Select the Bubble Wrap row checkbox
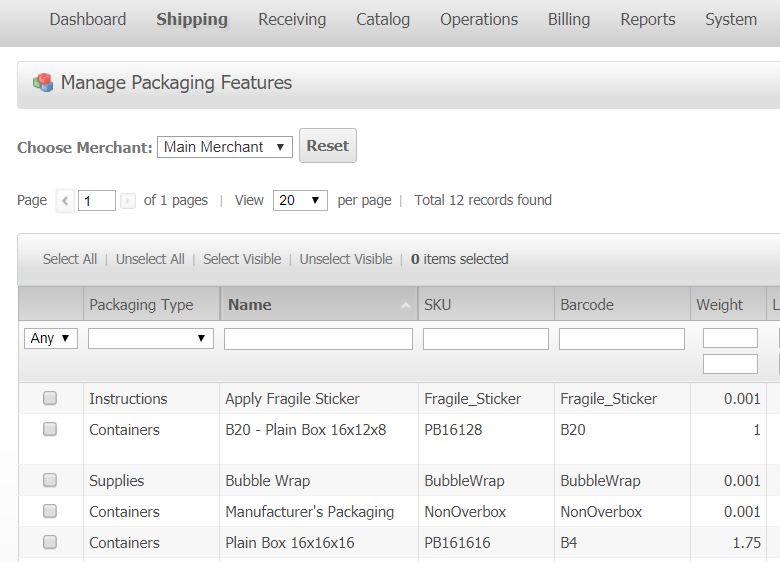The height and width of the screenshot is (562, 780). click(x=50, y=481)
